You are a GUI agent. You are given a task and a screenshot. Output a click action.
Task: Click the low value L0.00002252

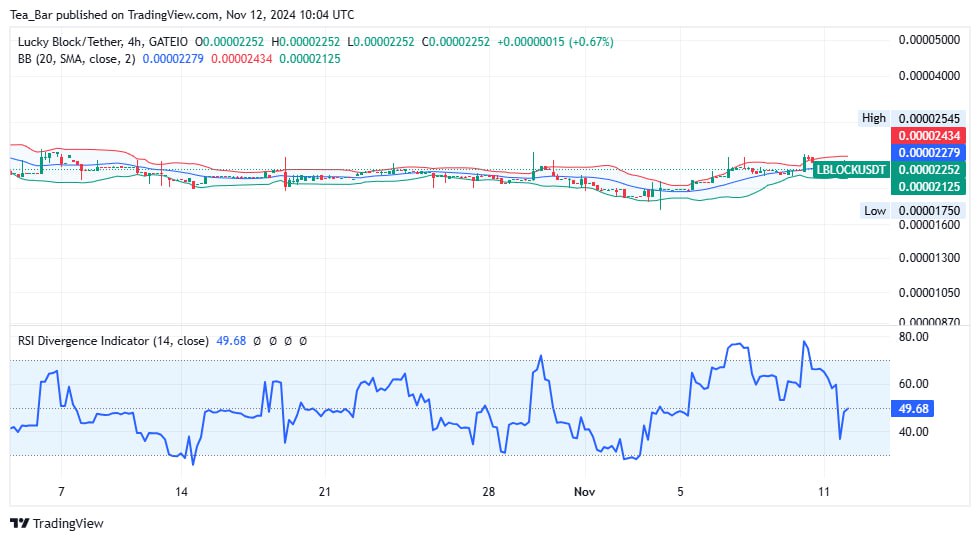pyautogui.click(x=381, y=42)
